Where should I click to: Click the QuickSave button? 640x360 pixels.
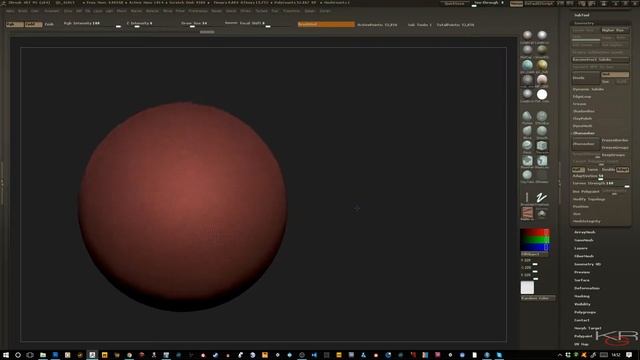(x=454, y=3)
